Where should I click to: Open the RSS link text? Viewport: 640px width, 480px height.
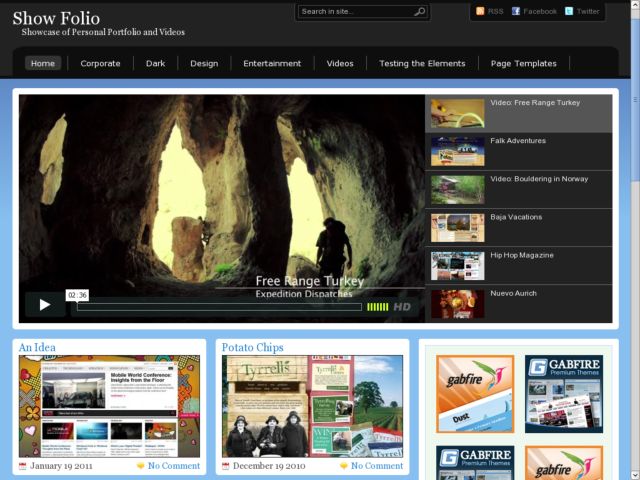point(496,11)
